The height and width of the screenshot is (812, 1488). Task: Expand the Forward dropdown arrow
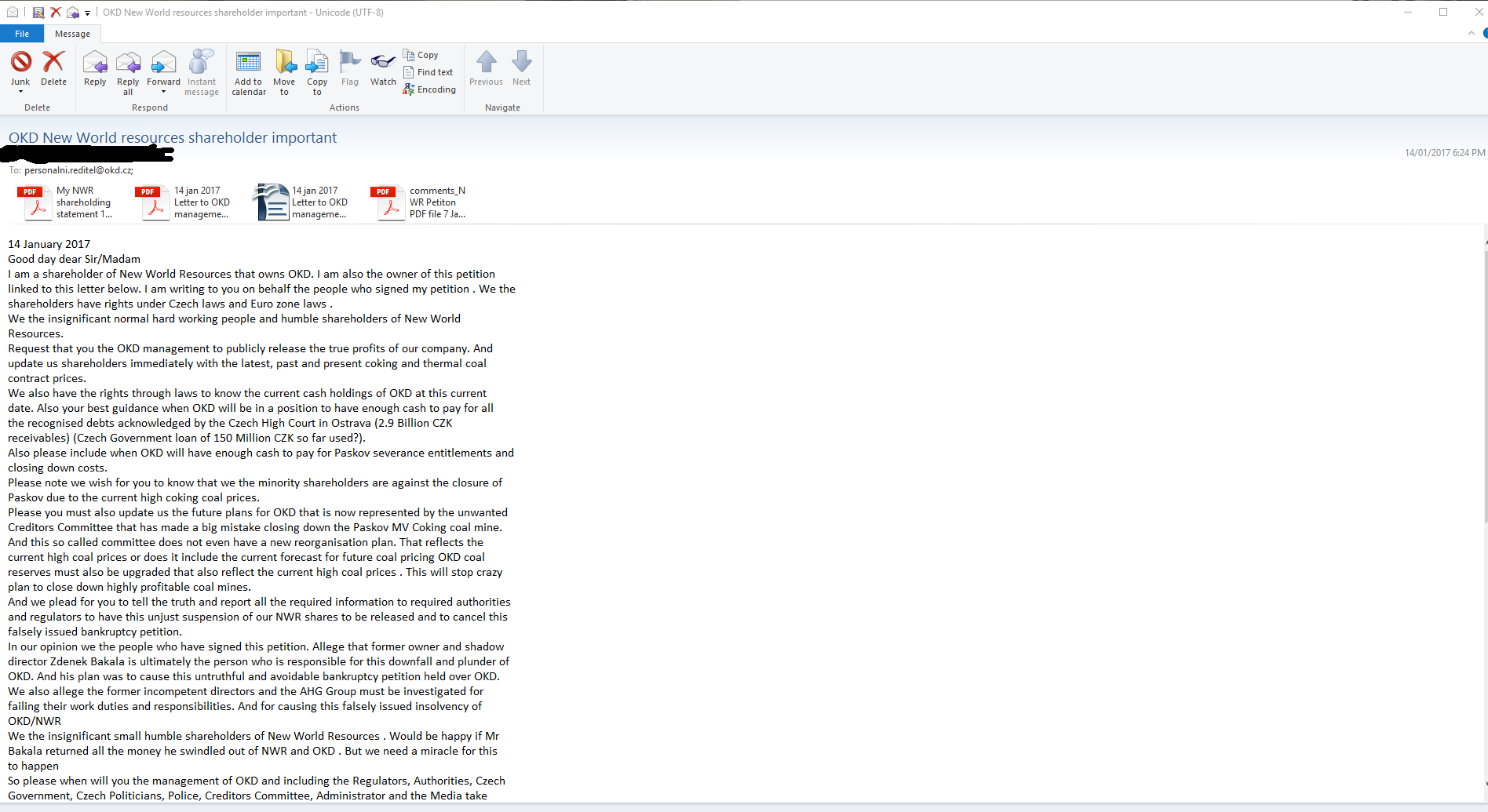click(163, 92)
